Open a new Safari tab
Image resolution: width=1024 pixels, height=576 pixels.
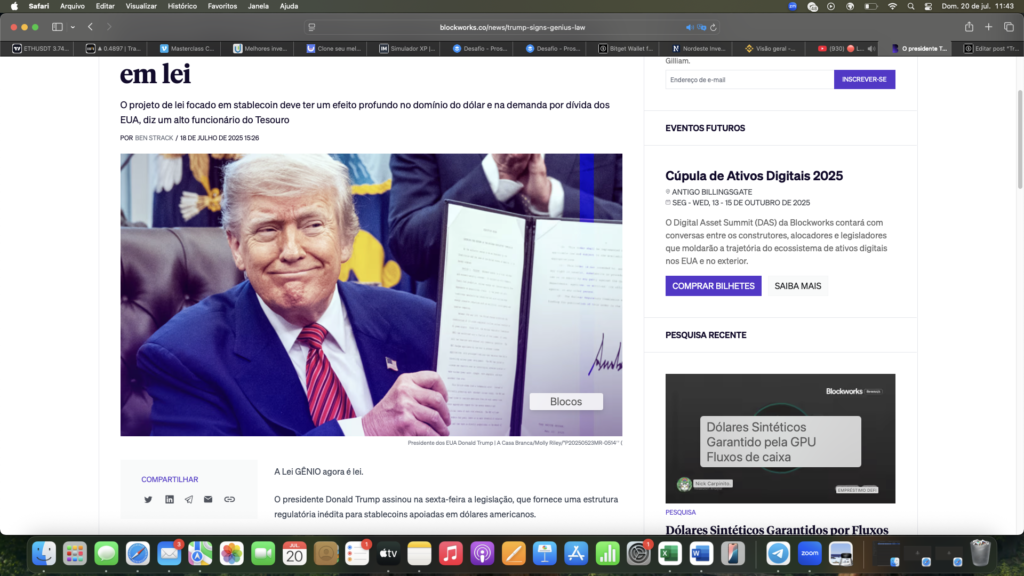pos(989,27)
